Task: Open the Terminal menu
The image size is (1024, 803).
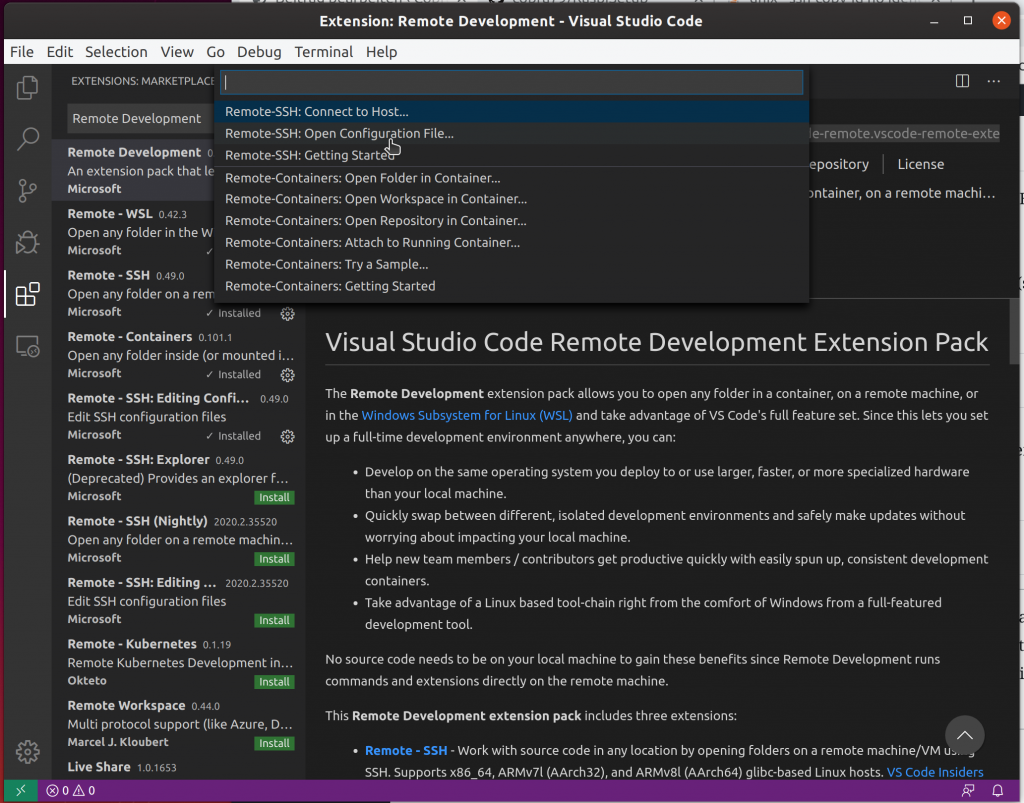Action: (324, 52)
